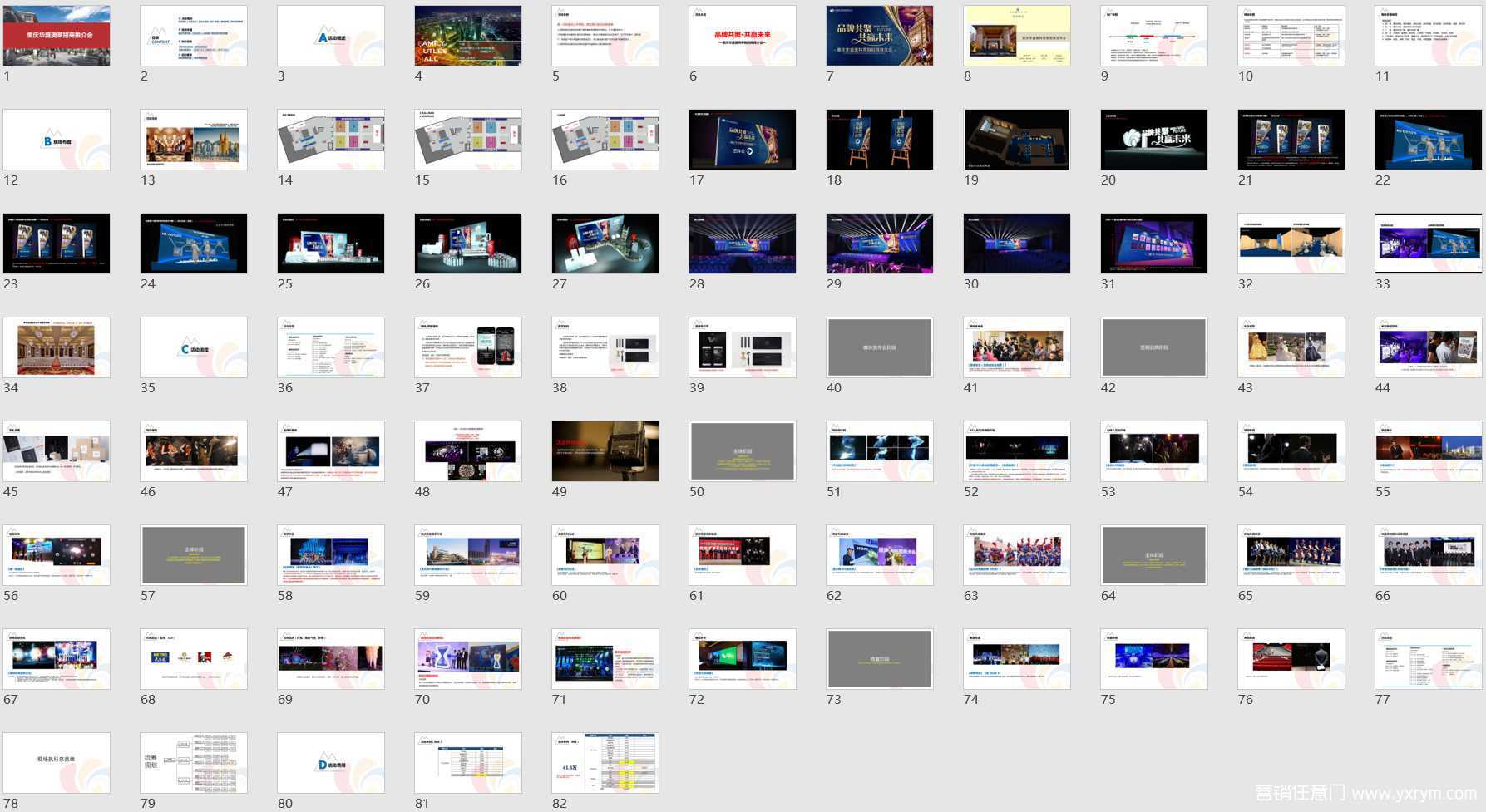Click slide 12, section B 现场布置

tap(57, 140)
